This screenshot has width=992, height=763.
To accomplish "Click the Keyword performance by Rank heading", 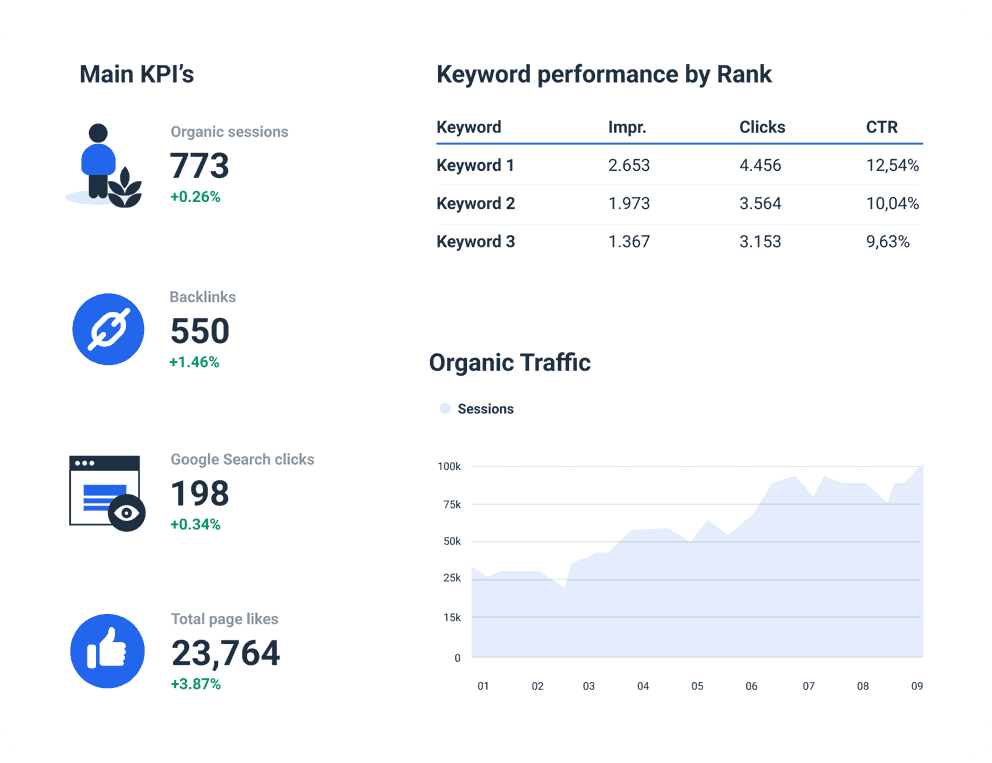I will tap(604, 74).
